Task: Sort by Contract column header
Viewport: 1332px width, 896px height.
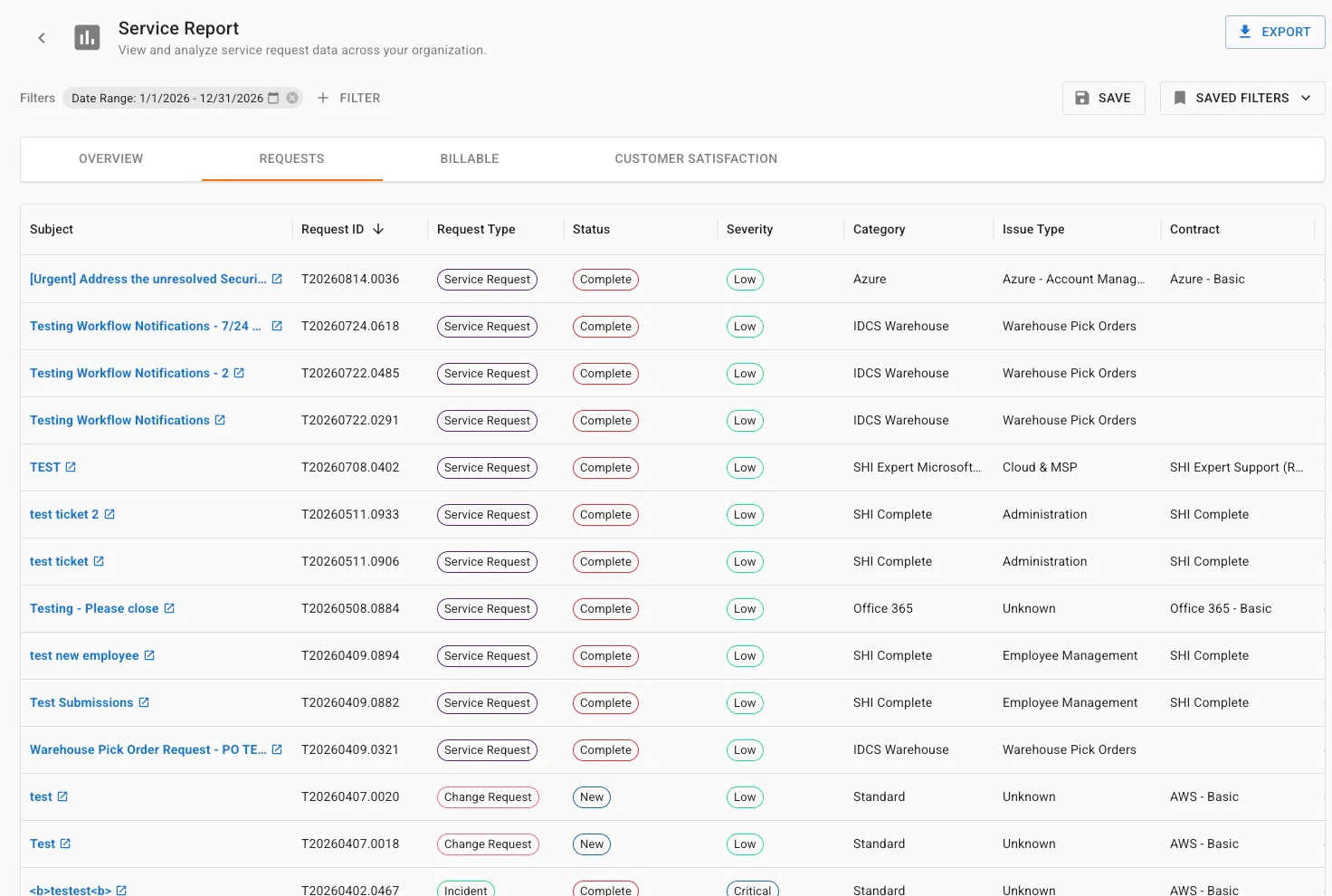Action: (1194, 229)
